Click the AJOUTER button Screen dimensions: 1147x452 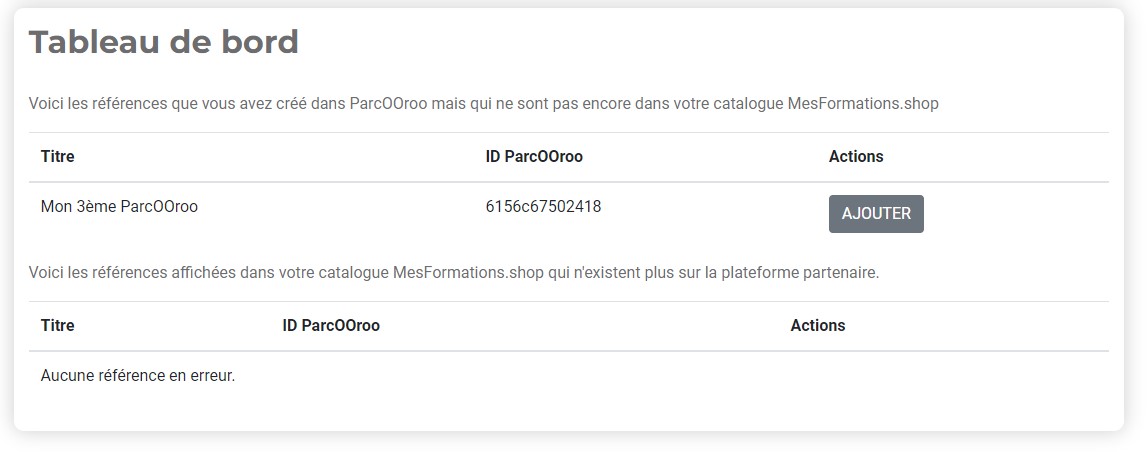pyautogui.click(x=876, y=214)
